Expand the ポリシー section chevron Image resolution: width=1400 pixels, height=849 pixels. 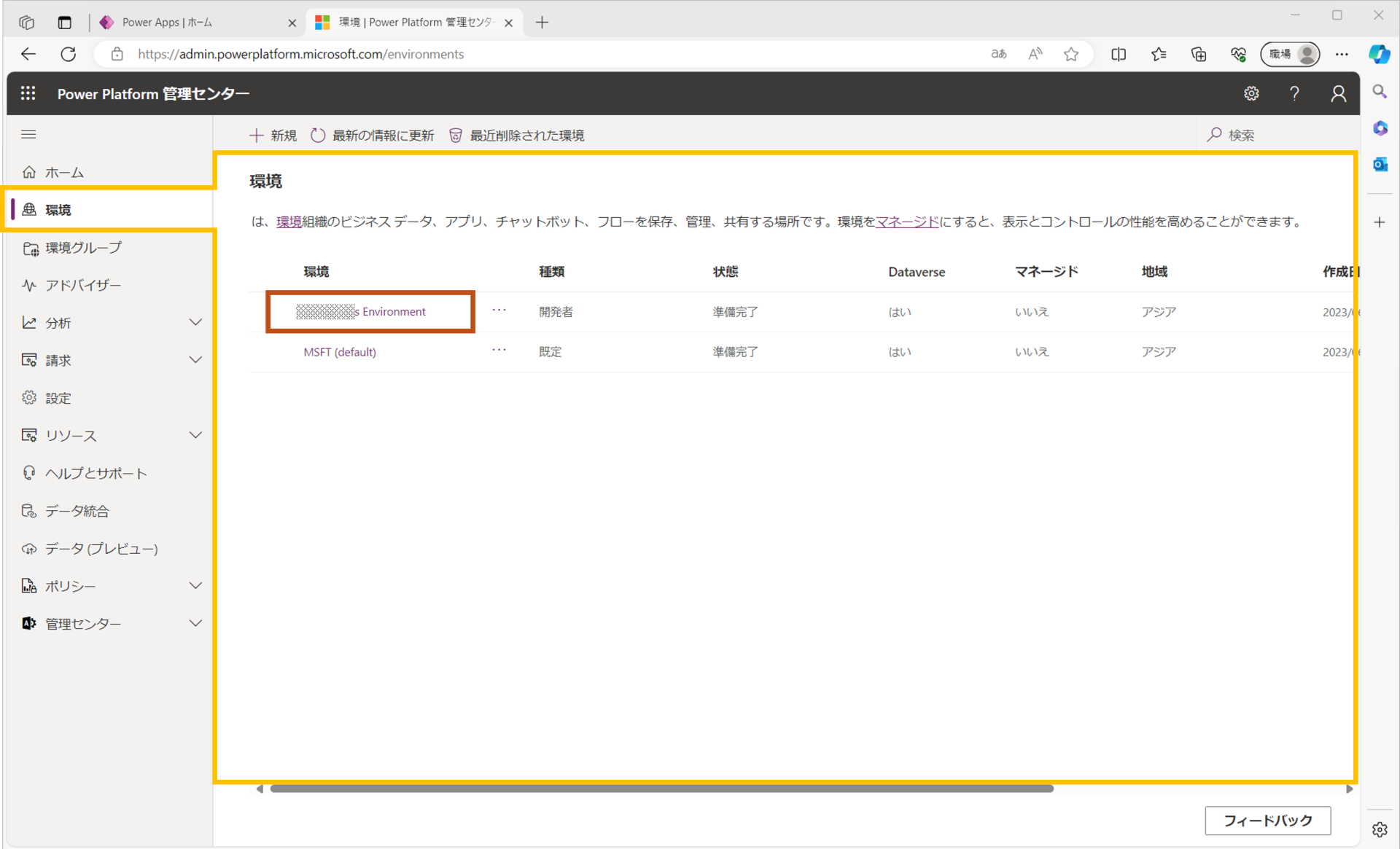[x=195, y=586]
